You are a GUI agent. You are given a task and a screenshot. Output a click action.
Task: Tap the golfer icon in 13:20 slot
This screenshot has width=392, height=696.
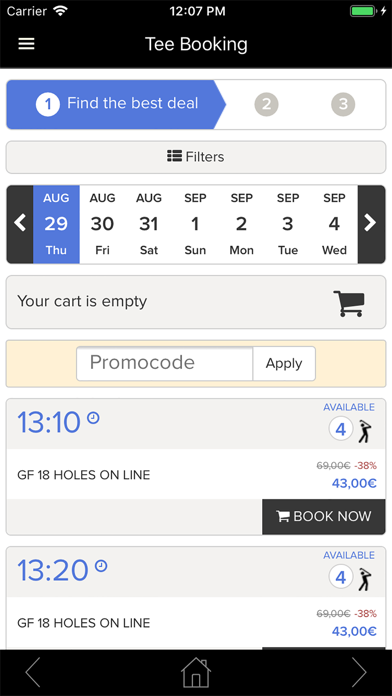point(364,579)
